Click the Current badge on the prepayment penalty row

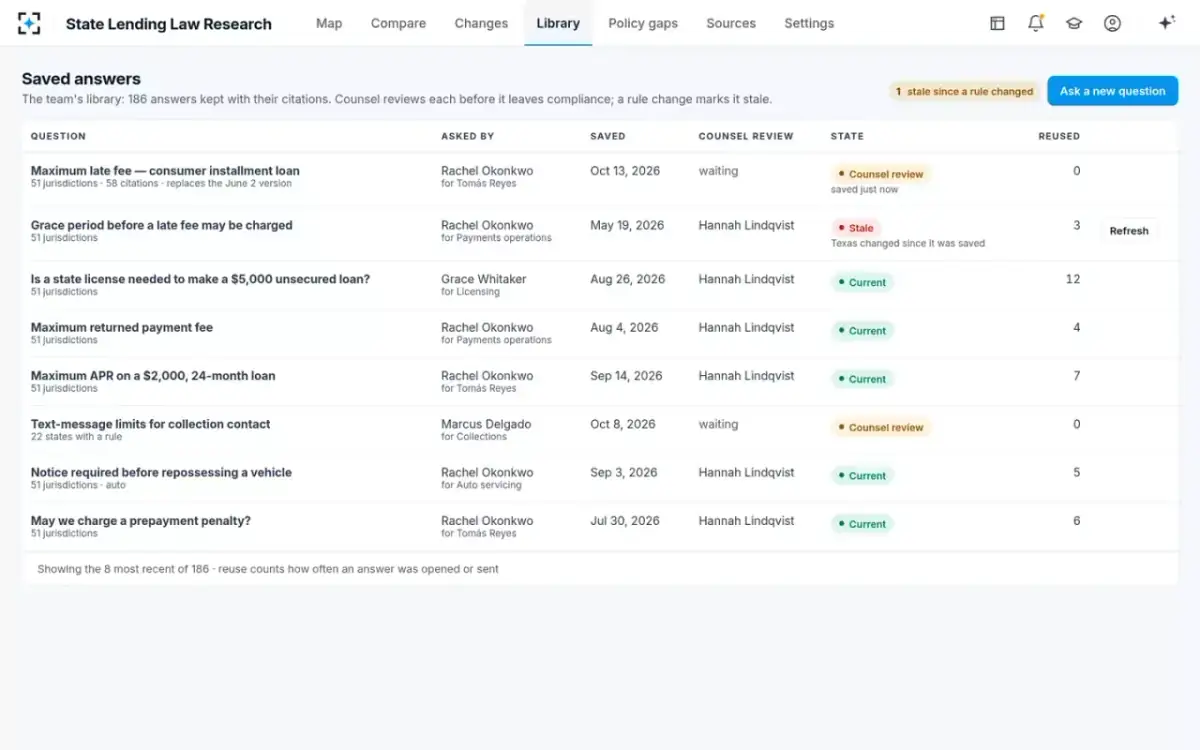pyautogui.click(x=862, y=524)
